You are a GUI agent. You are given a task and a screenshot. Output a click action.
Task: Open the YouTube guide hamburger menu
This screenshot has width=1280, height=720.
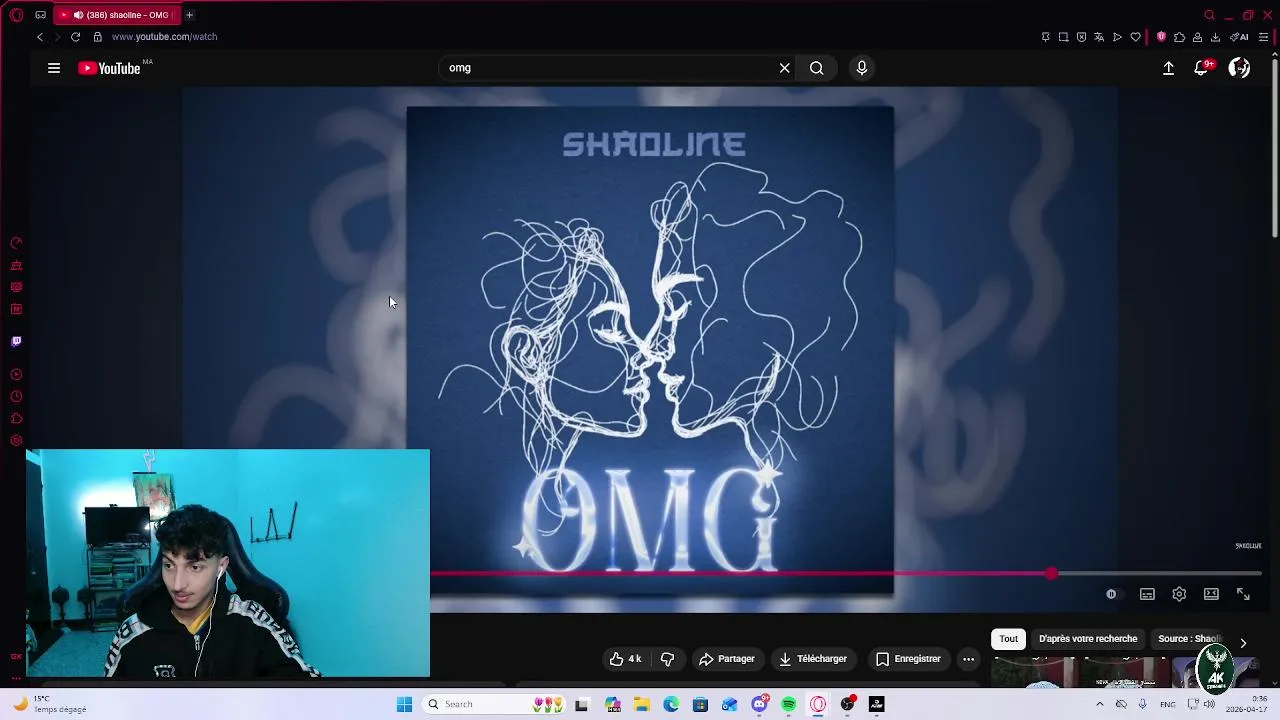54,68
